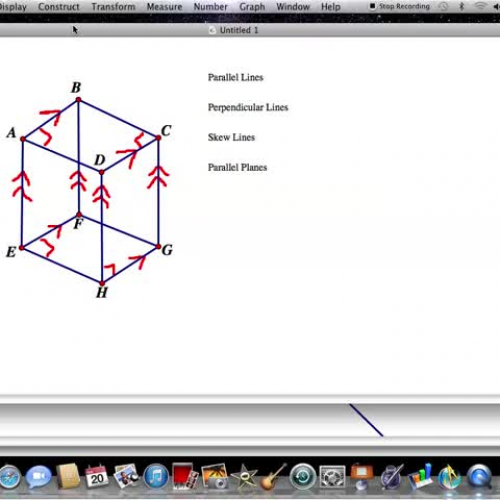Click the Time Machine menu bar icon
This screenshot has width=500, height=500.
tap(444, 6)
